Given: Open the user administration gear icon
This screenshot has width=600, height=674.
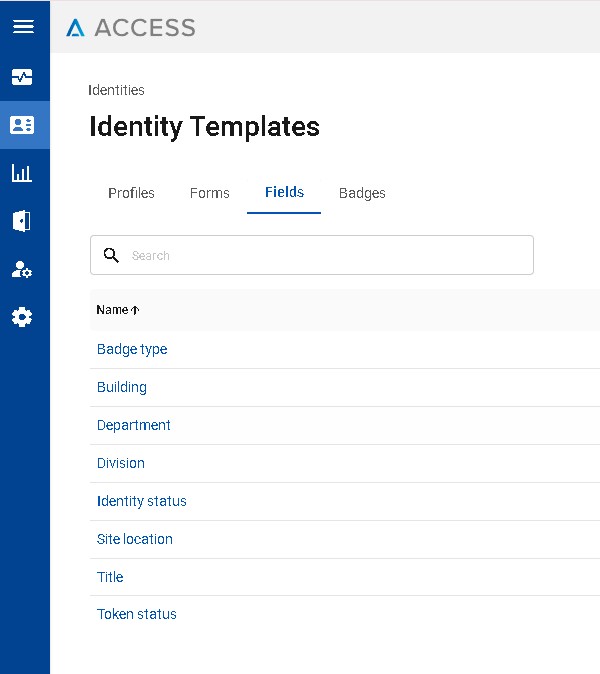Looking at the screenshot, I should pos(22,270).
